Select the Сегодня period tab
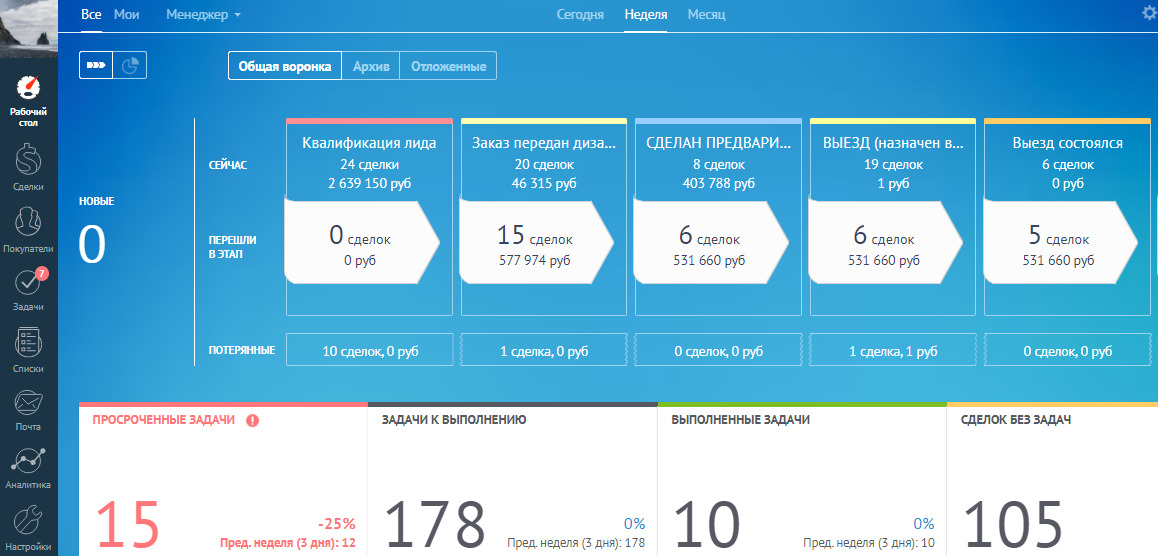The width and height of the screenshot is (1158, 556). tap(580, 15)
